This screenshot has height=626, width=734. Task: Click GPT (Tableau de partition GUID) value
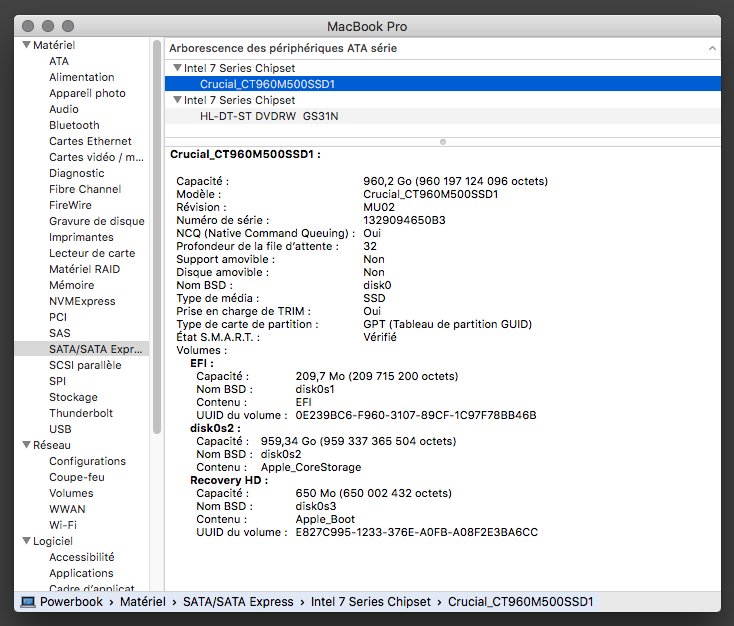448,324
